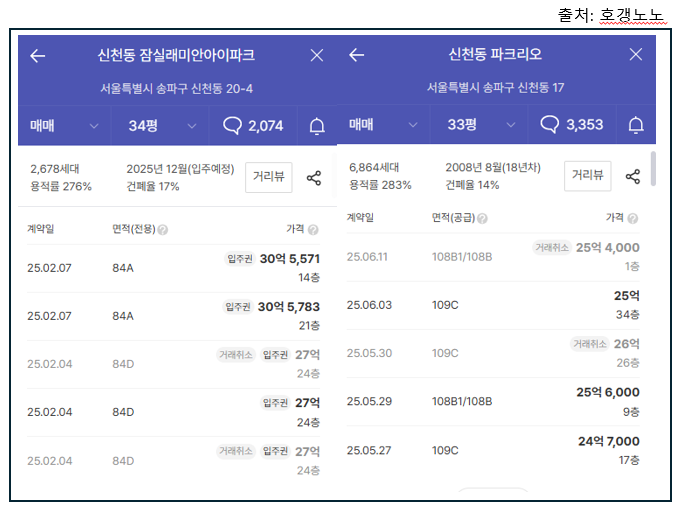The height and width of the screenshot is (510, 681).
Task: Click 6,864세대 household count
Action: pos(374,168)
